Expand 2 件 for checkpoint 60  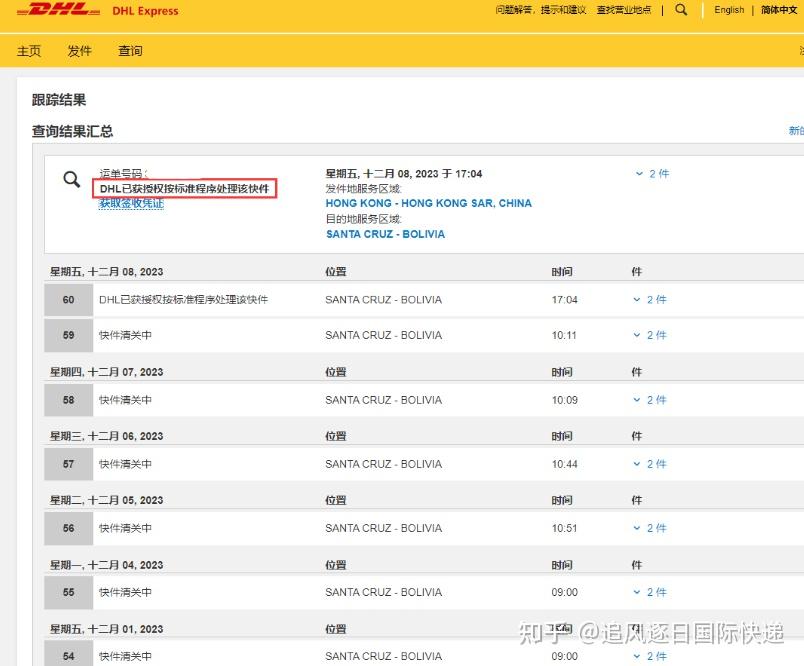tap(650, 300)
